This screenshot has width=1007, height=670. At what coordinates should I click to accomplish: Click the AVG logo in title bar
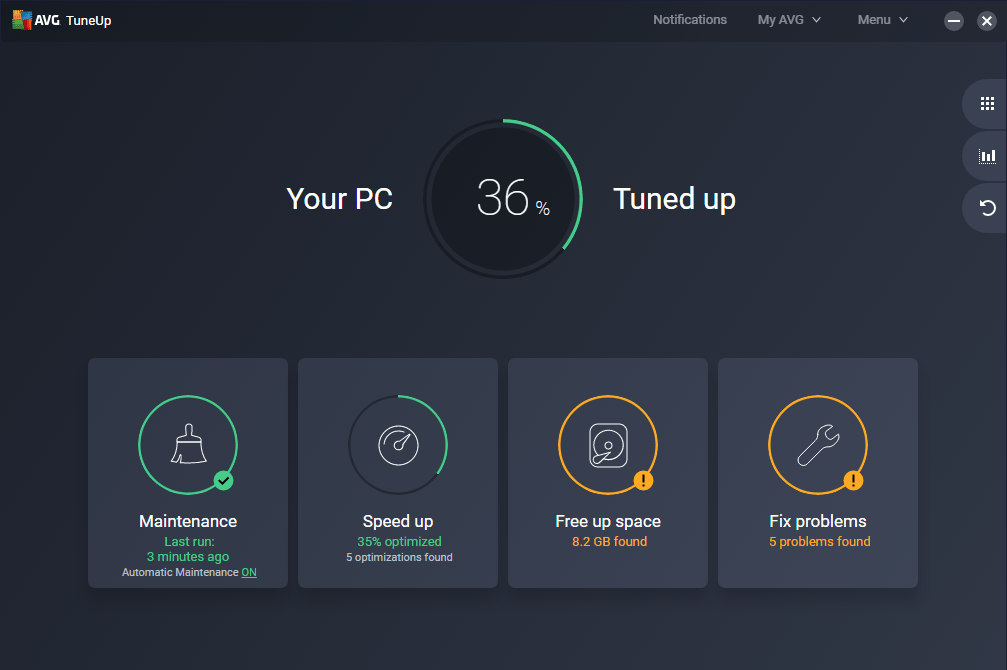pos(22,19)
